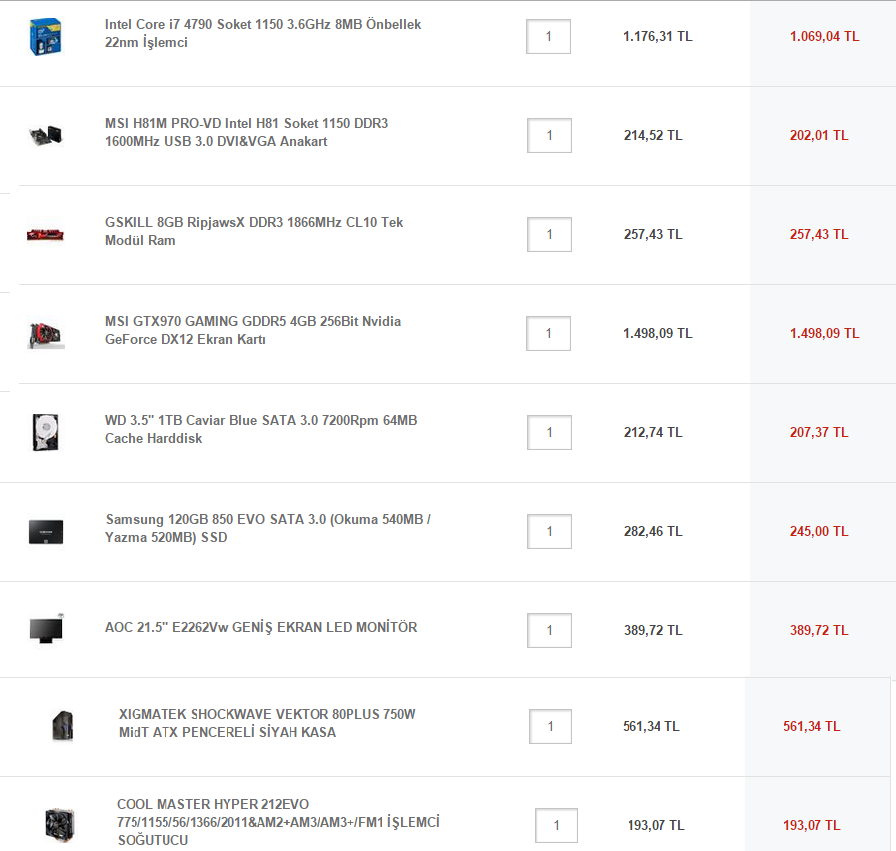Open Samsung 120GB 850 EVO SSD link
This screenshot has width=896, height=851.
coord(267,528)
